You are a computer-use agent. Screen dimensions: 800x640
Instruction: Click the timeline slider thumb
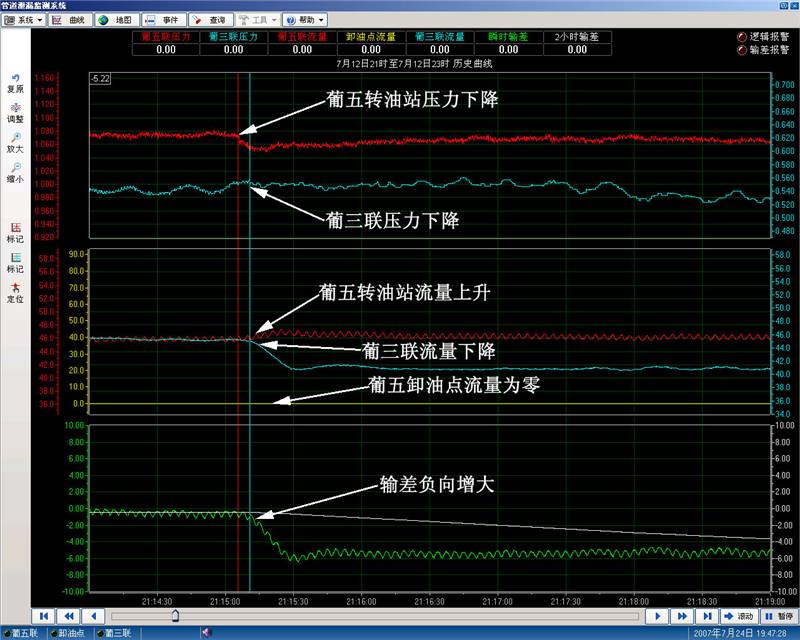tap(175, 616)
